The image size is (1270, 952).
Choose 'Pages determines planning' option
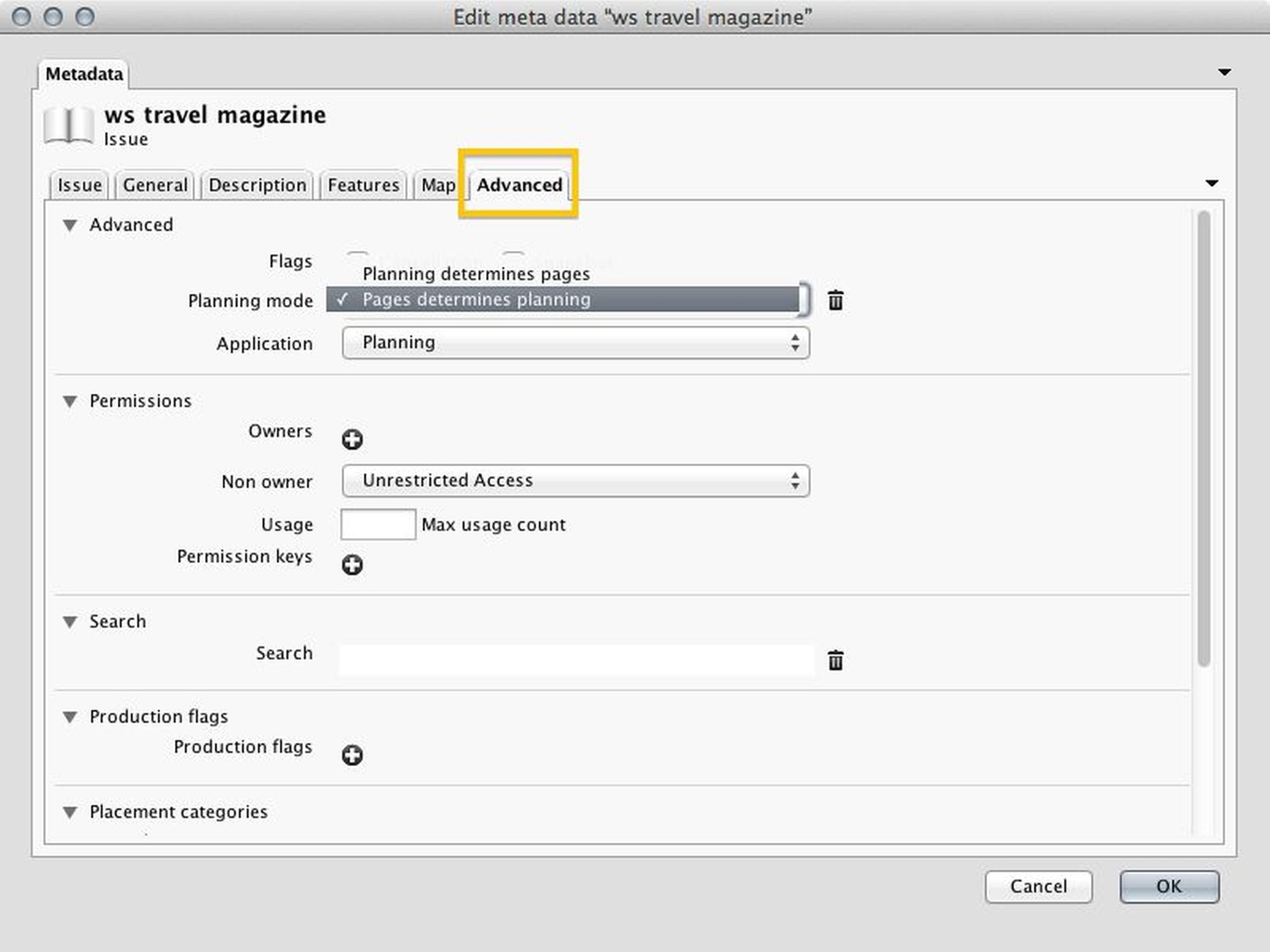(476, 299)
